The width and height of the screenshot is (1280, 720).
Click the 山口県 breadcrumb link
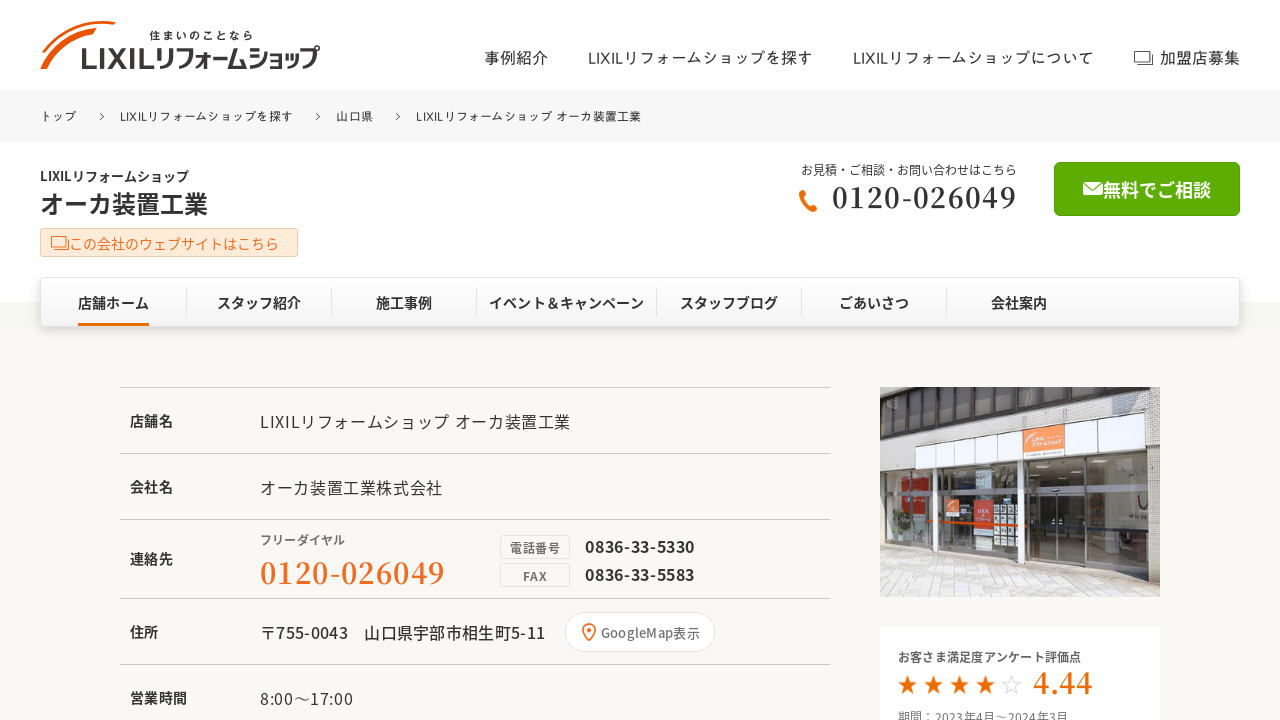coord(354,117)
